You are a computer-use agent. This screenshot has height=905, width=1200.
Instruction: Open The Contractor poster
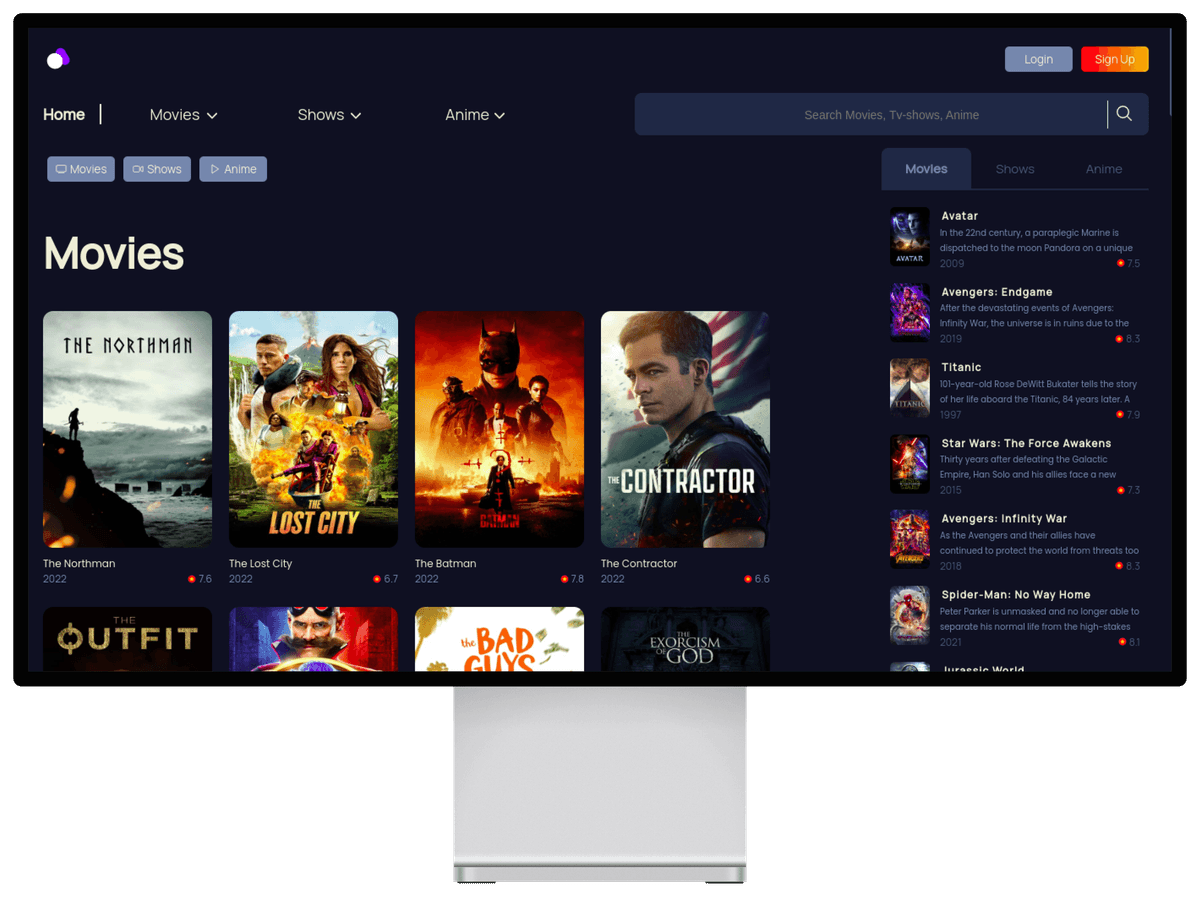pos(685,429)
